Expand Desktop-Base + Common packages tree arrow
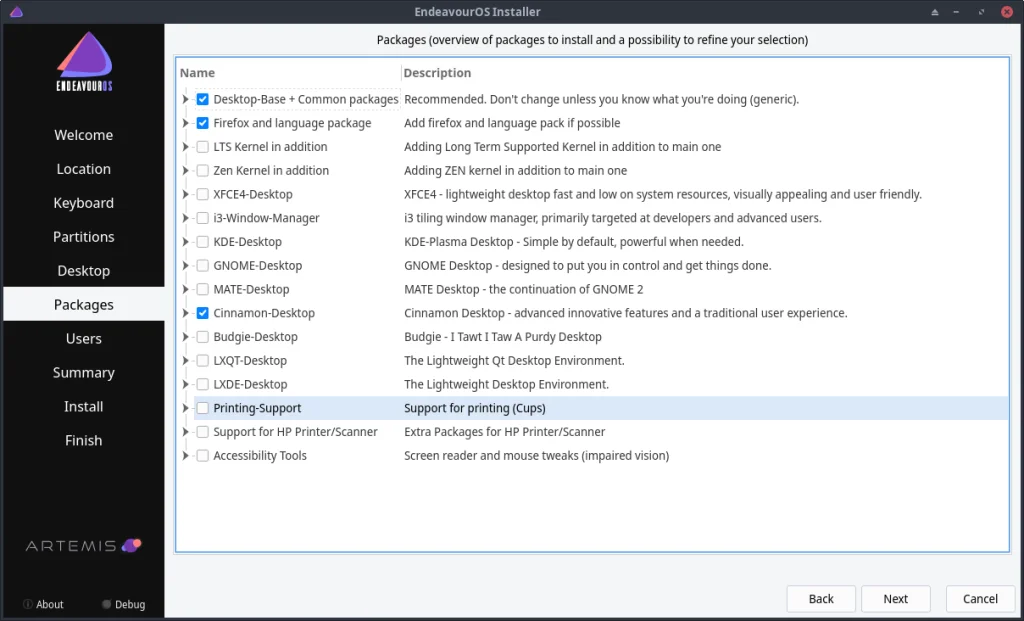The width and height of the screenshot is (1024, 621). pos(185,99)
